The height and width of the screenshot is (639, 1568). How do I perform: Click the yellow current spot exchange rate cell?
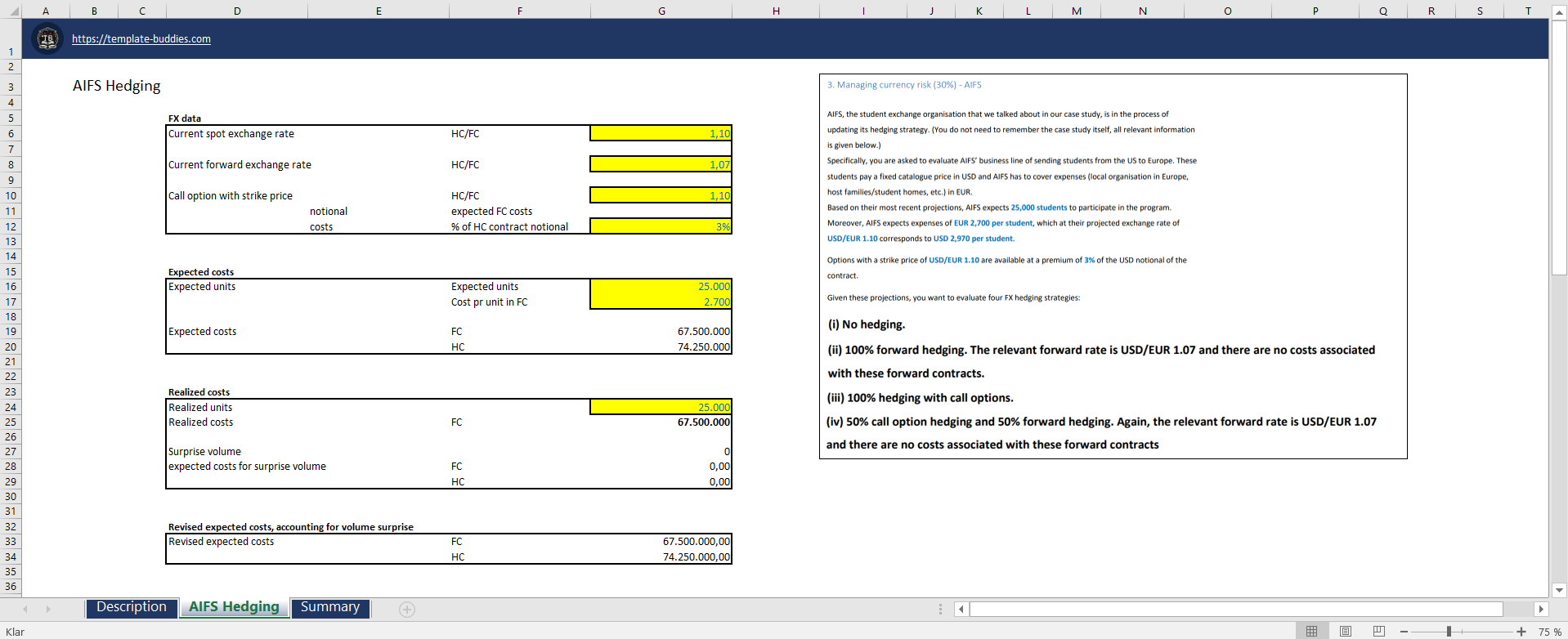pos(661,133)
